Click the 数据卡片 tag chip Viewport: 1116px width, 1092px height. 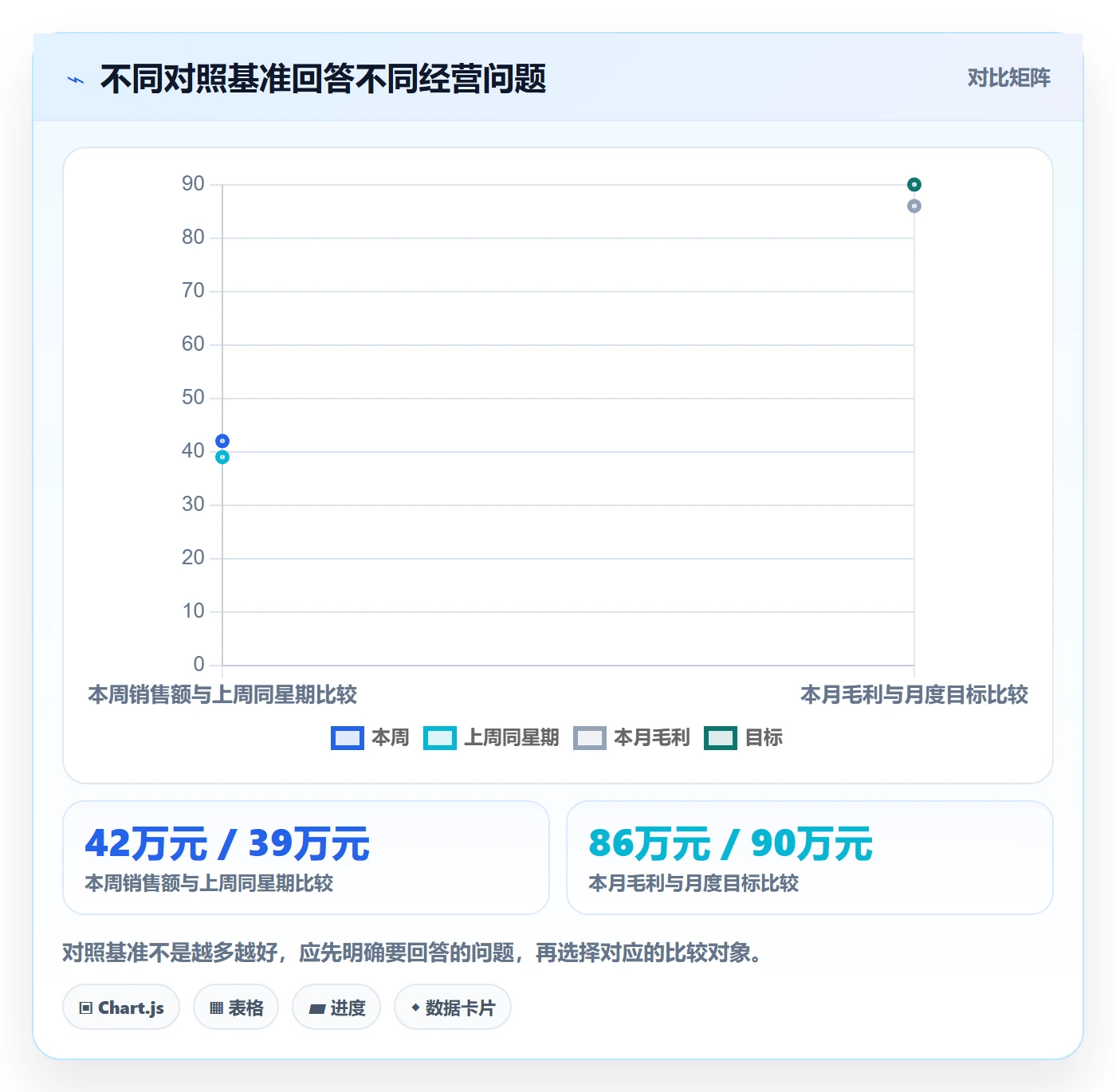(x=453, y=1008)
